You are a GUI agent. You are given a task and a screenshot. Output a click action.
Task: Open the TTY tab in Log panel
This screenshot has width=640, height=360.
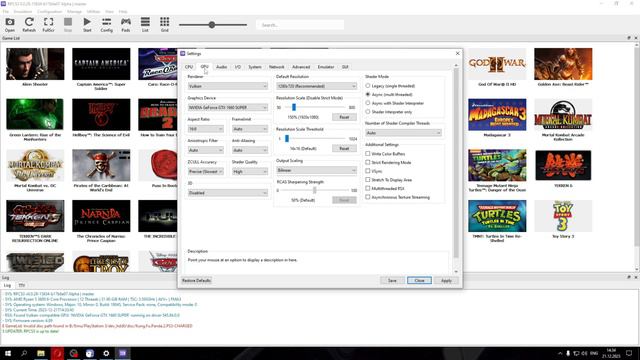click(22, 285)
